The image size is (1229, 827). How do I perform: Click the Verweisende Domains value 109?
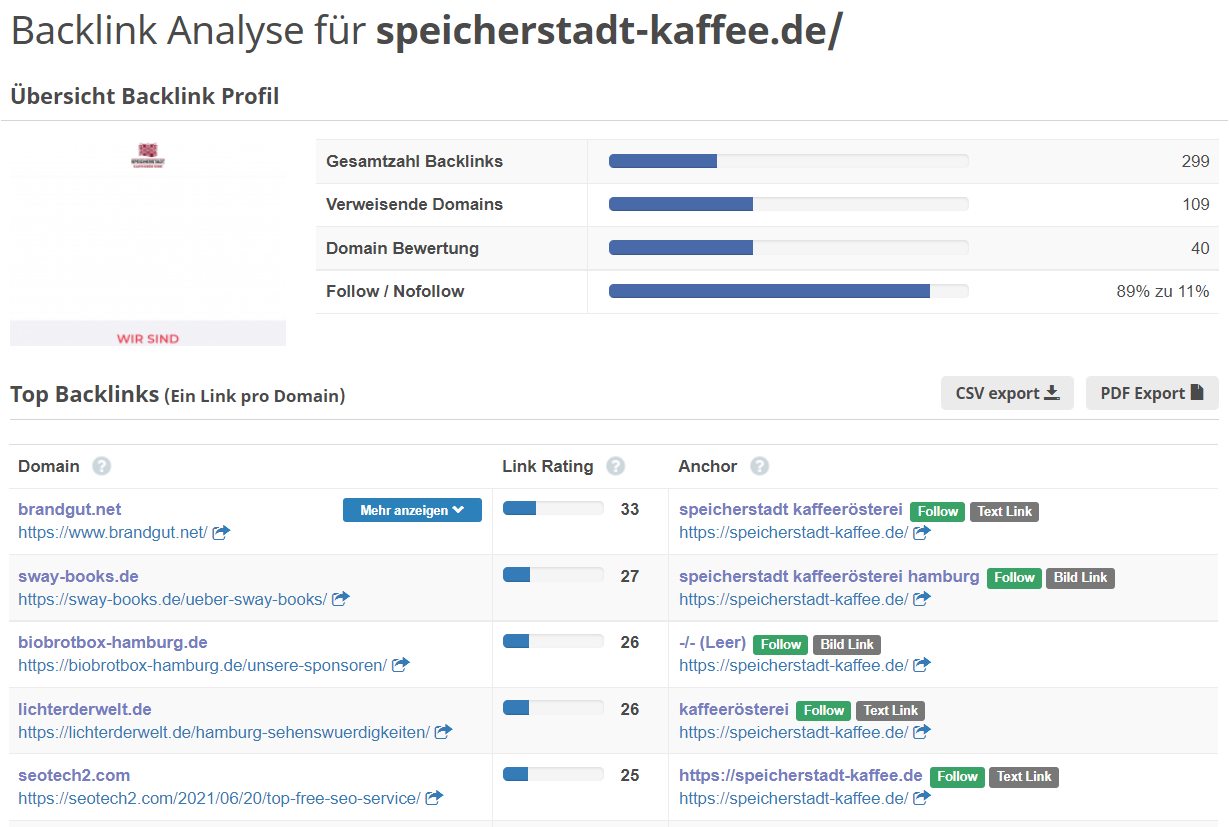click(x=1196, y=204)
